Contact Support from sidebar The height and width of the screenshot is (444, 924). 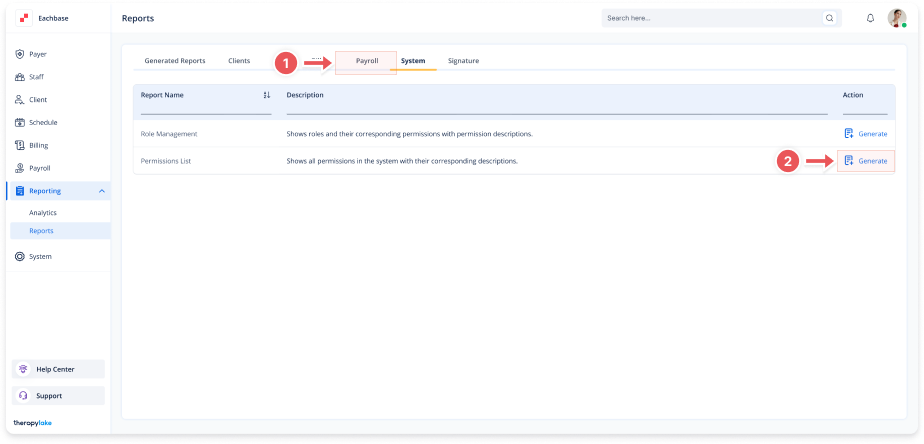[x=58, y=396]
